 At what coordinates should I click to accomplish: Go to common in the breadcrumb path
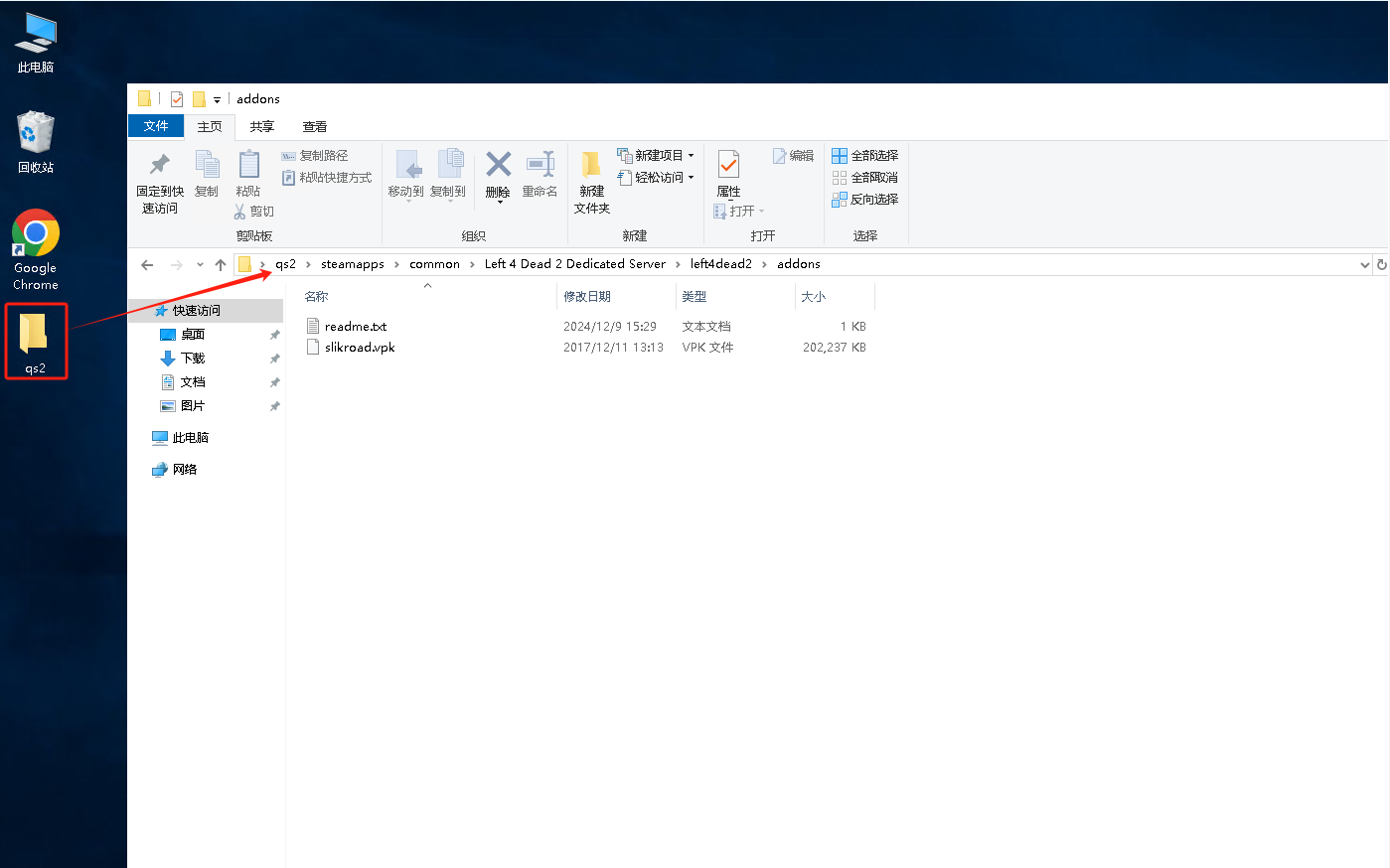tap(435, 264)
